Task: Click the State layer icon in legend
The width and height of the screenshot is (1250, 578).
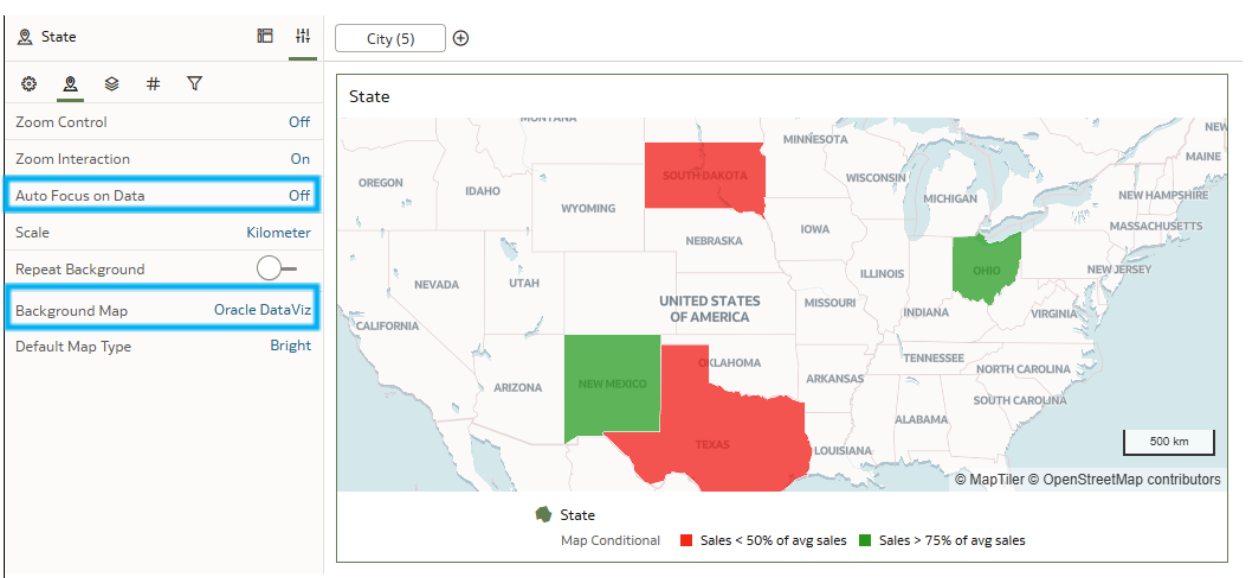Action: (544, 514)
